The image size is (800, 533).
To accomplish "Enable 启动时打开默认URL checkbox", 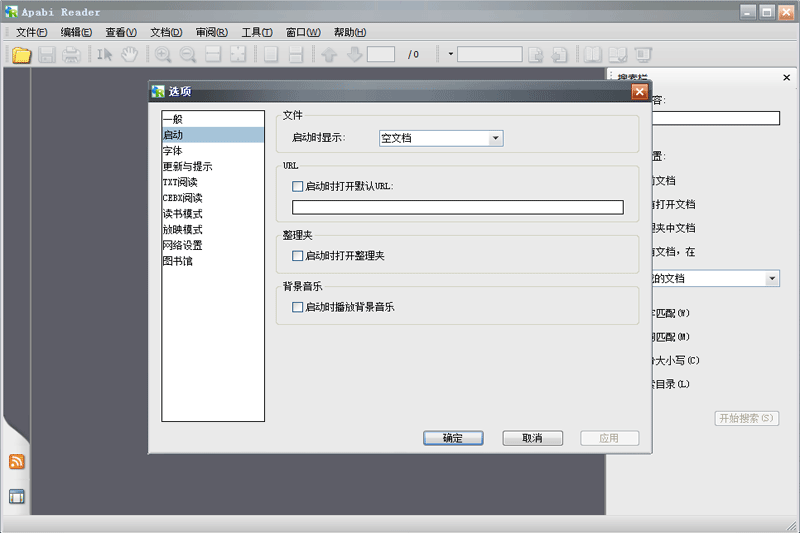I will pos(297,186).
